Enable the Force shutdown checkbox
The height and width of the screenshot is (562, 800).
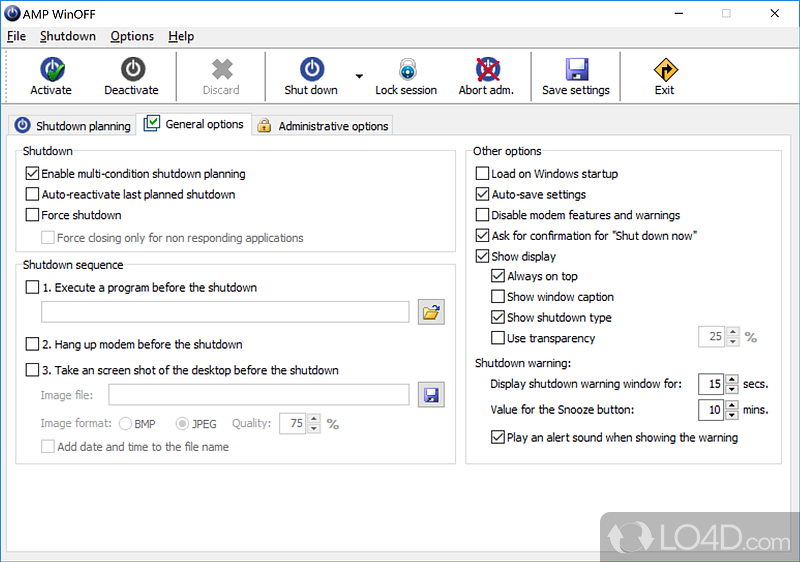(33, 215)
